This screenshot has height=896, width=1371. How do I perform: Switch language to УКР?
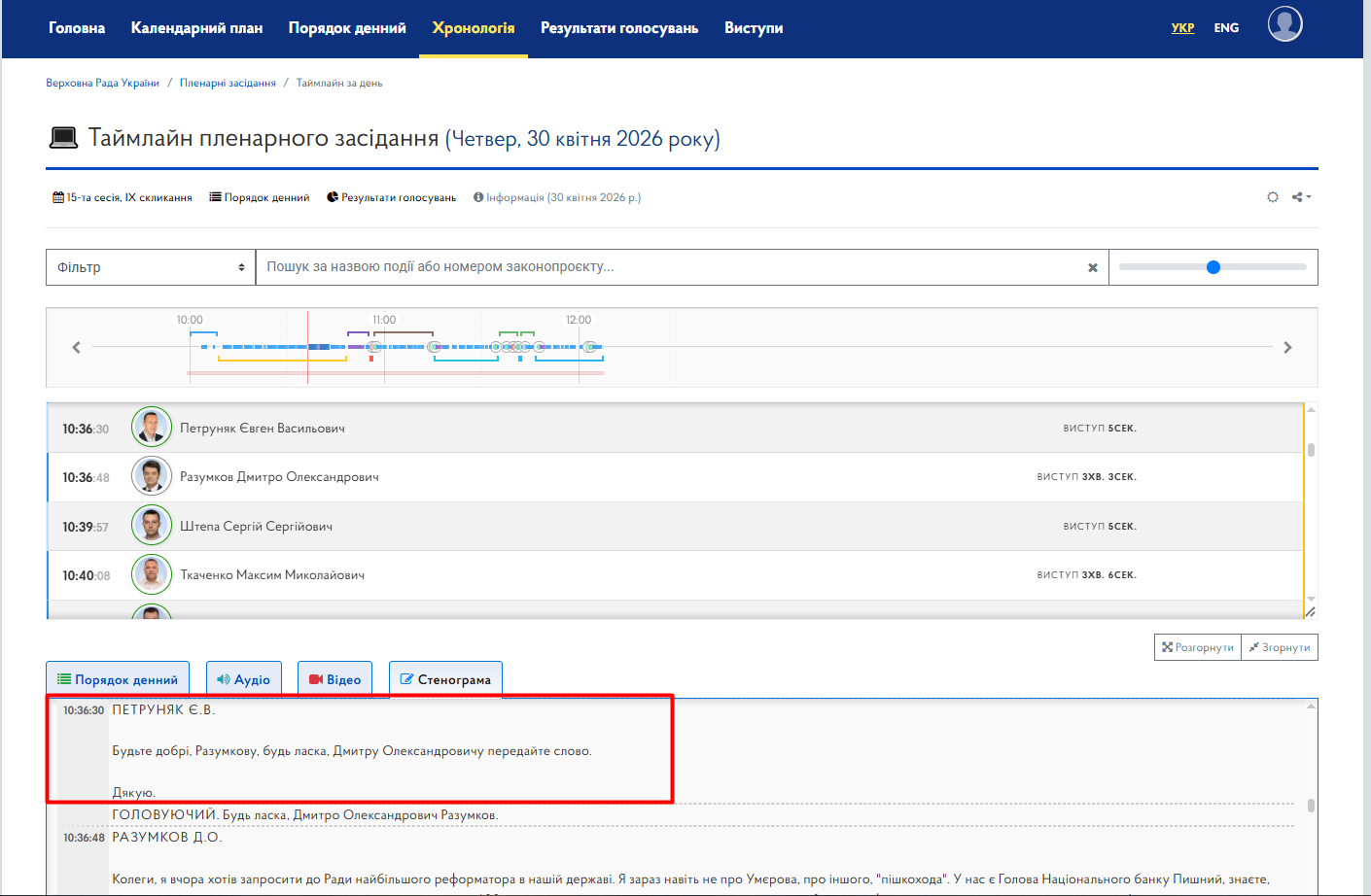(1182, 28)
